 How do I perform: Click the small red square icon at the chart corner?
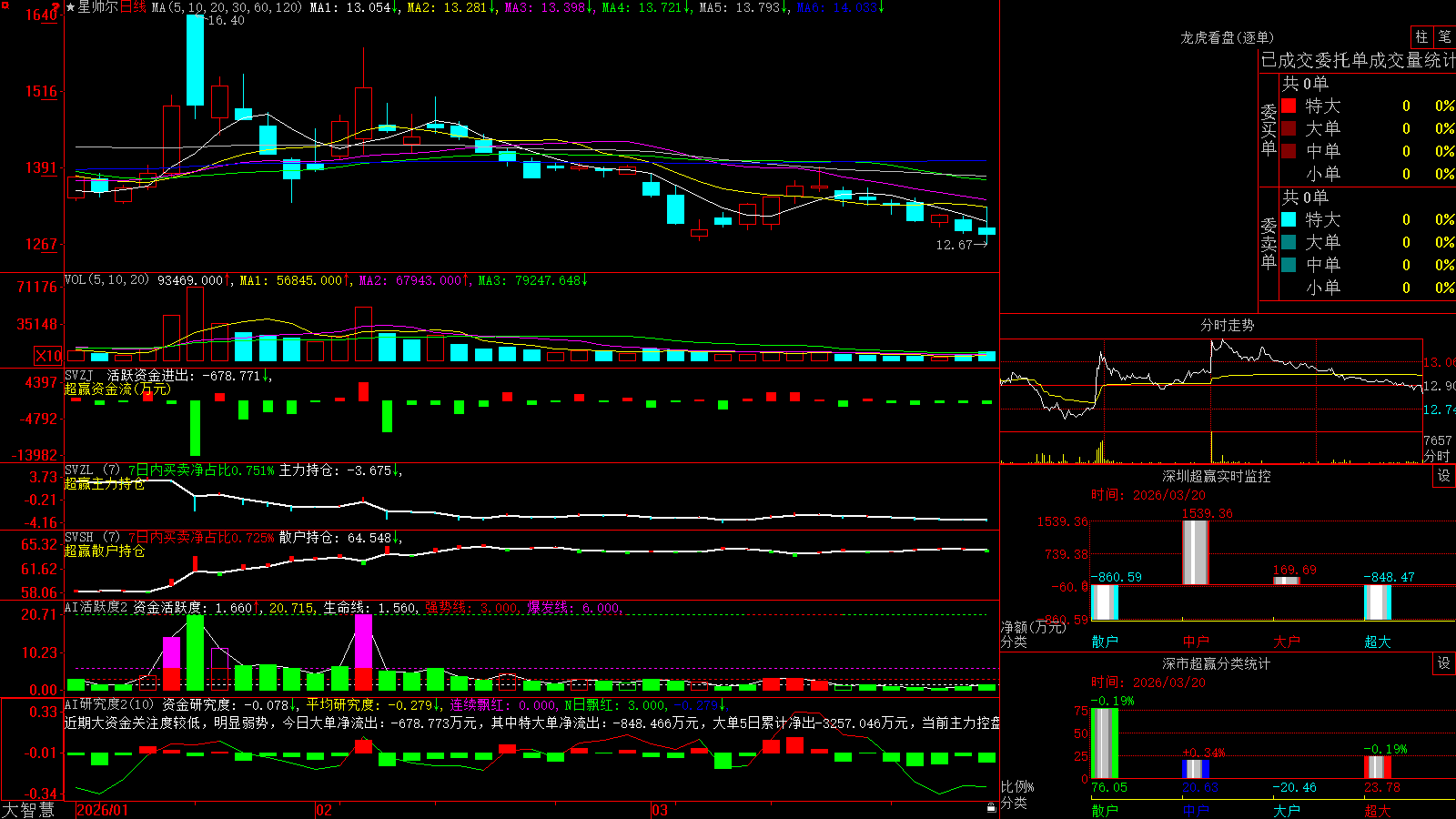[x=4, y=5]
